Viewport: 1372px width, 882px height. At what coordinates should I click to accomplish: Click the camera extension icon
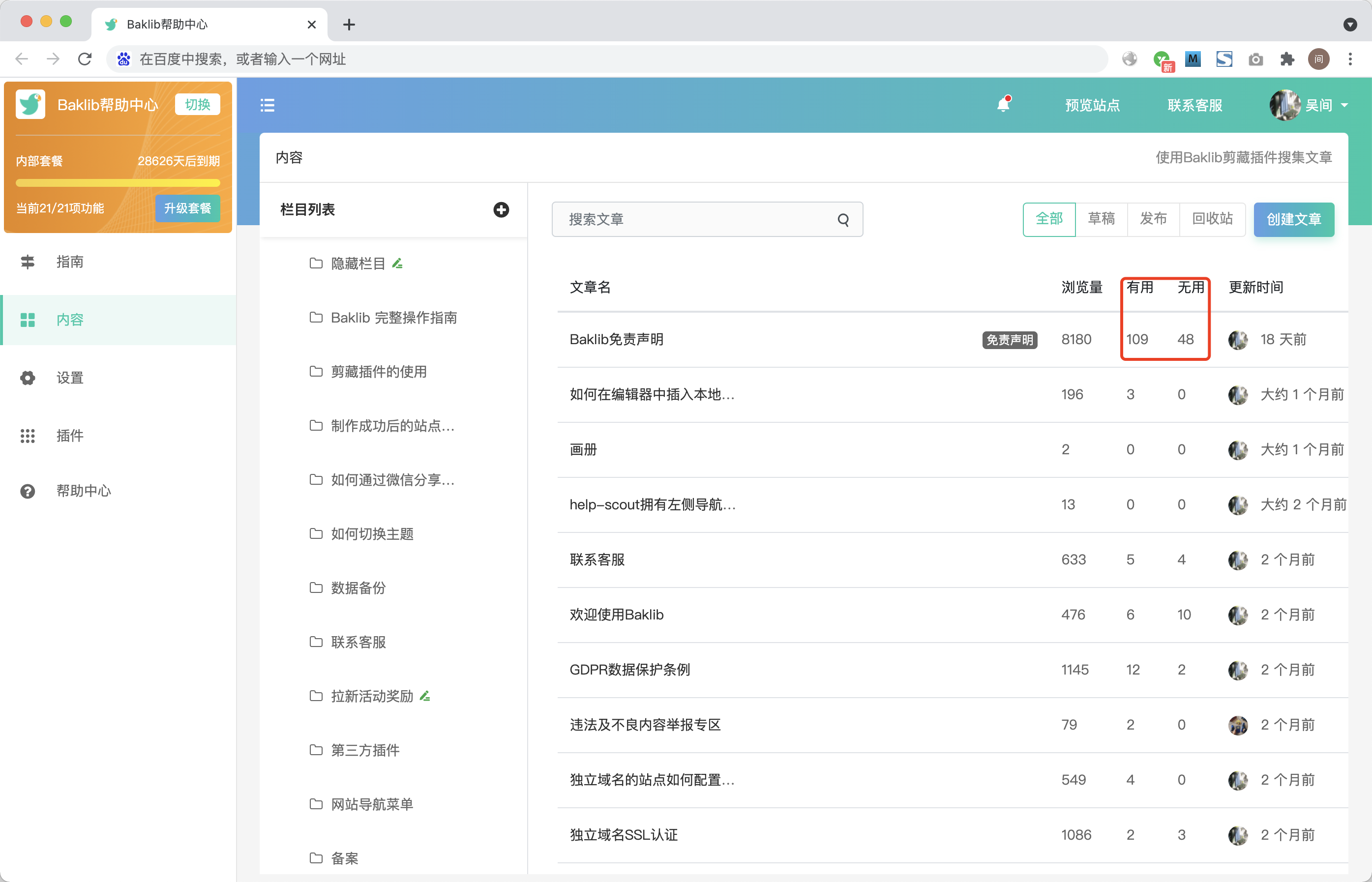pyautogui.click(x=1256, y=59)
